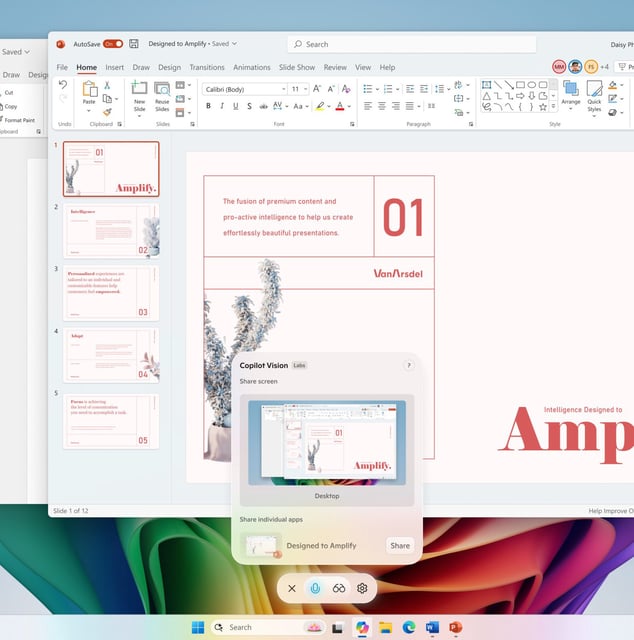Image resolution: width=634 pixels, height=640 pixels.
Task: Open the Arrange menu
Action: point(571,95)
